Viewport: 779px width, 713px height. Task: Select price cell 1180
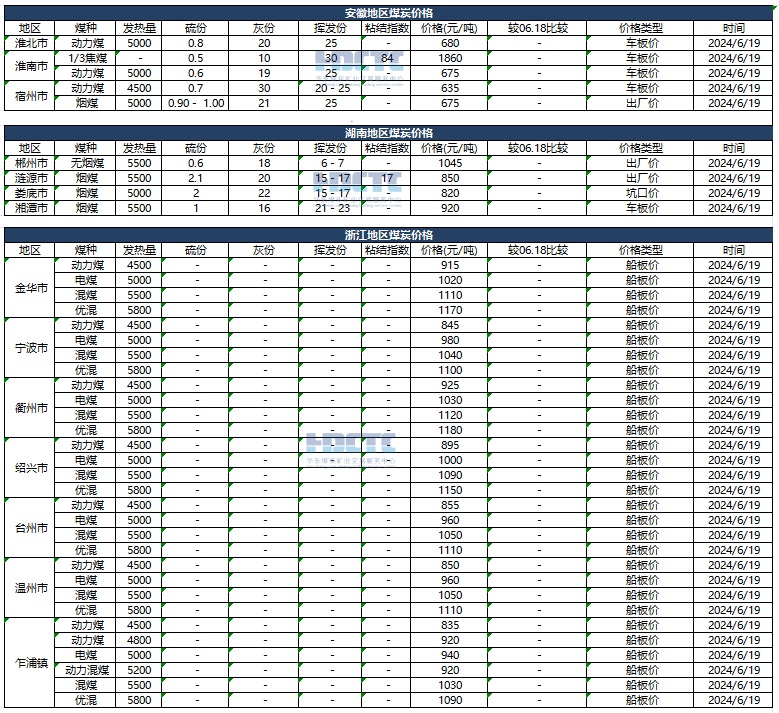point(449,430)
